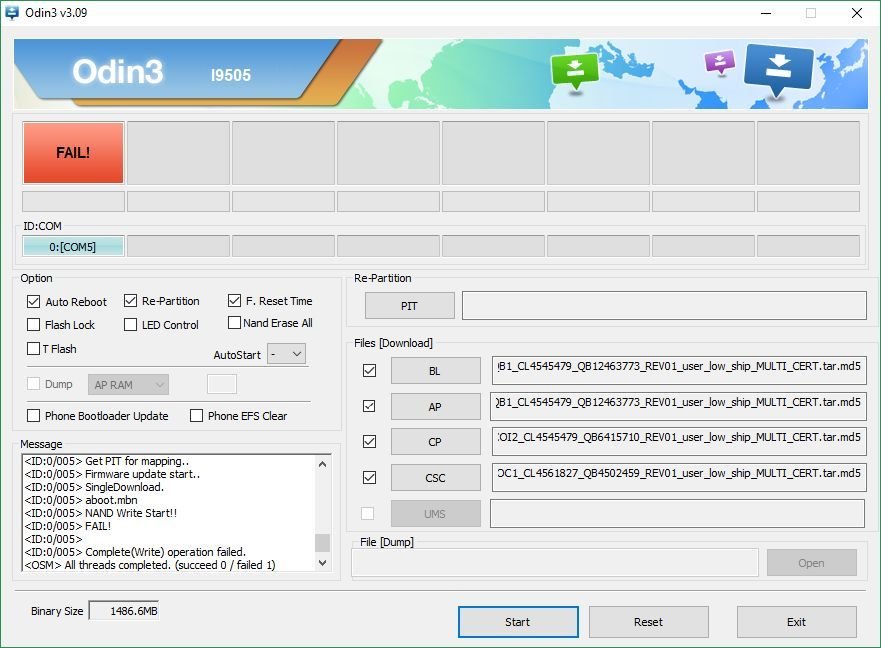
Task: Close the Odin3 window
Action: (x=856, y=13)
